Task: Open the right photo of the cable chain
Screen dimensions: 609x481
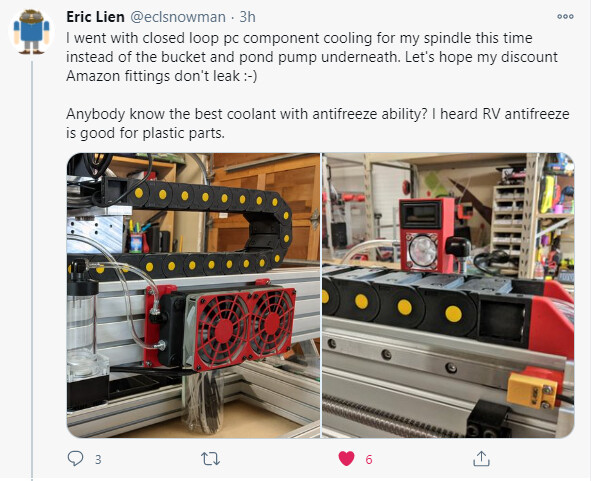Action: click(448, 295)
